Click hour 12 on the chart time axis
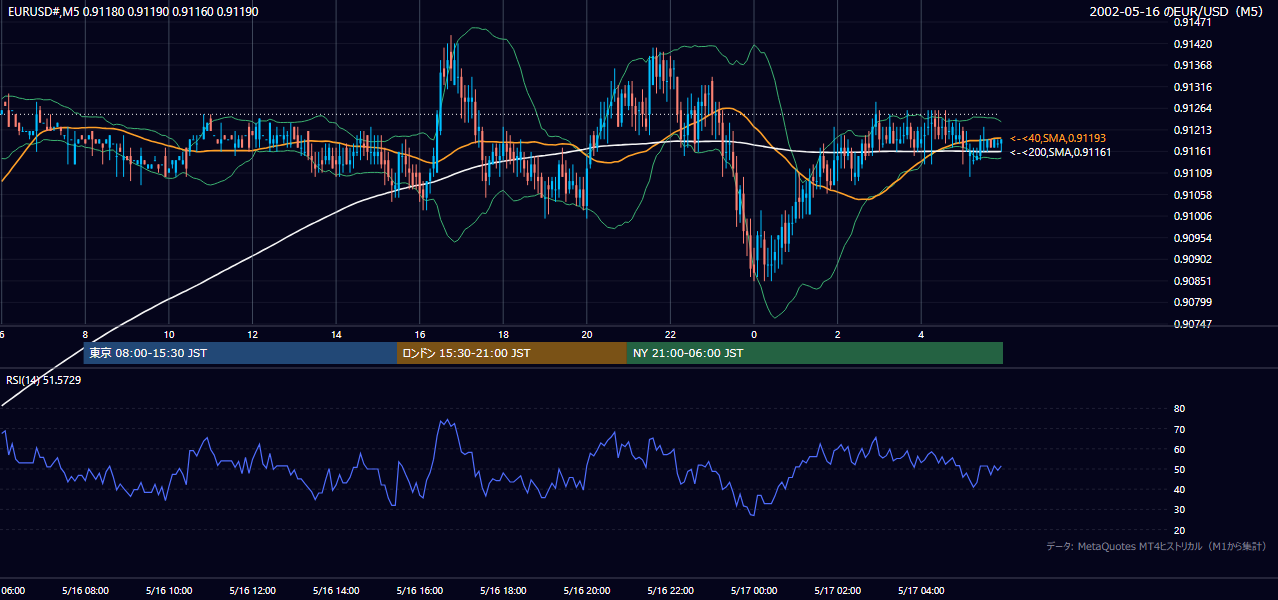 click(x=253, y=334)
